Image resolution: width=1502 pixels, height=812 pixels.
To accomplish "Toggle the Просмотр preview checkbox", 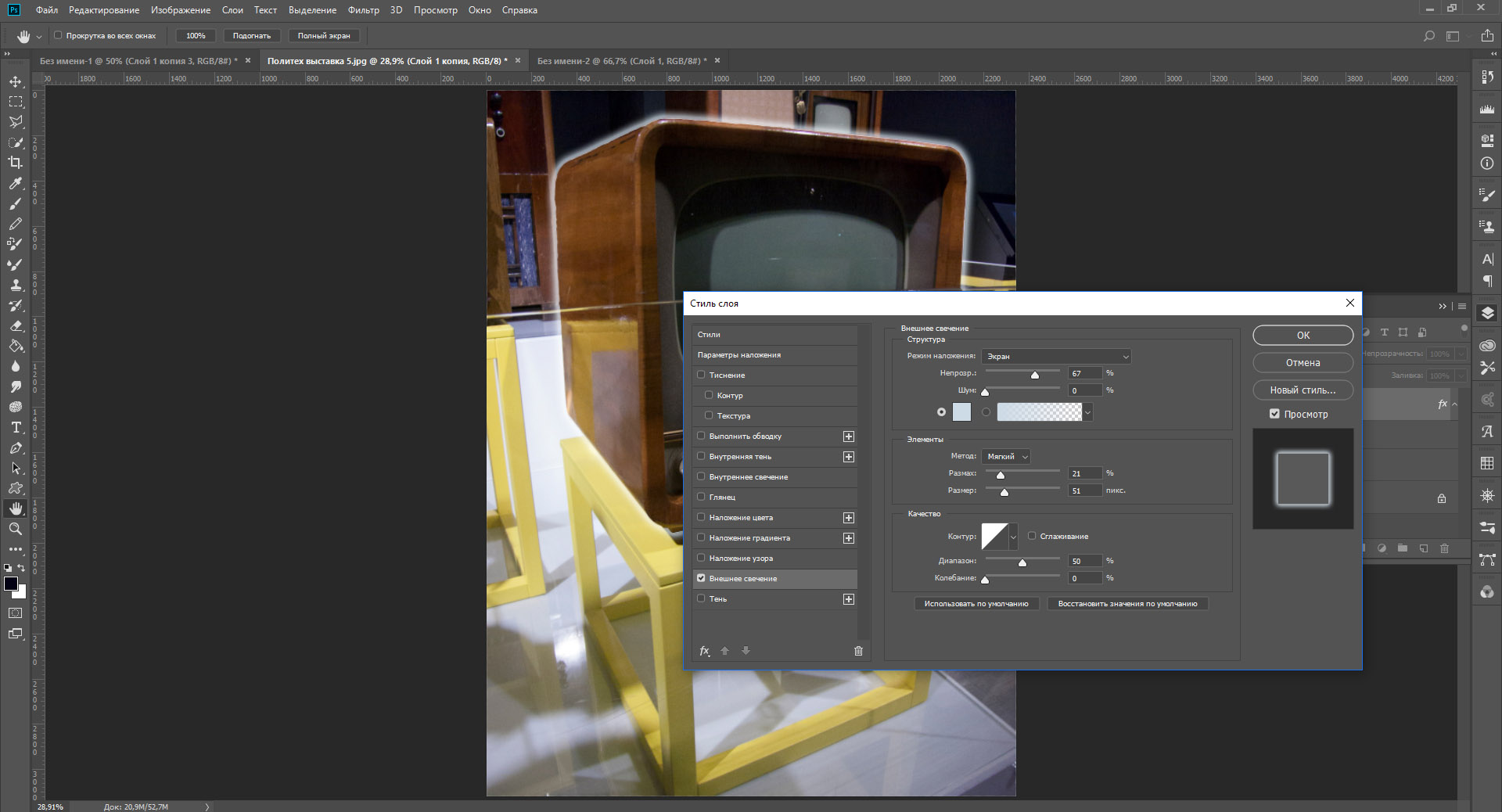I will point(1274,414).
